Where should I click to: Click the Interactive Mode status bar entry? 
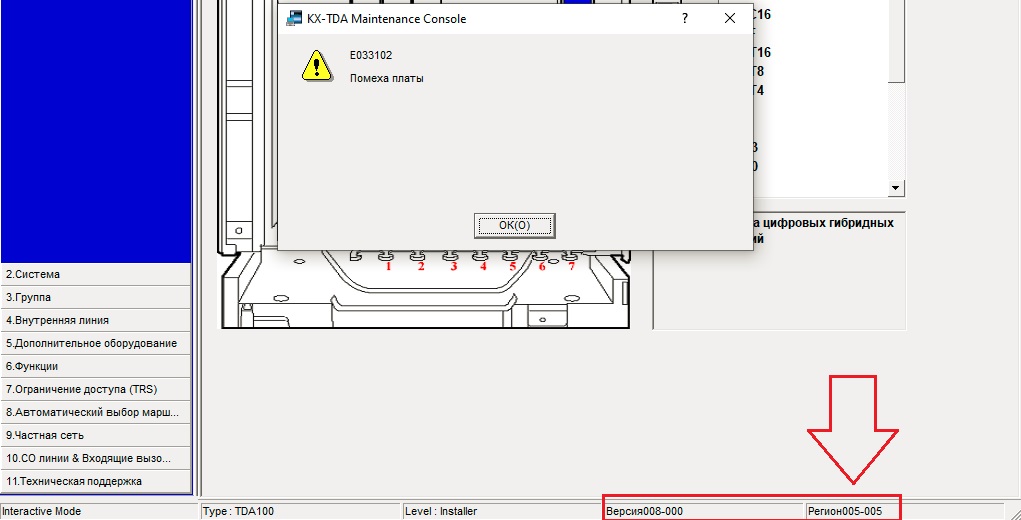pos(98,512)
